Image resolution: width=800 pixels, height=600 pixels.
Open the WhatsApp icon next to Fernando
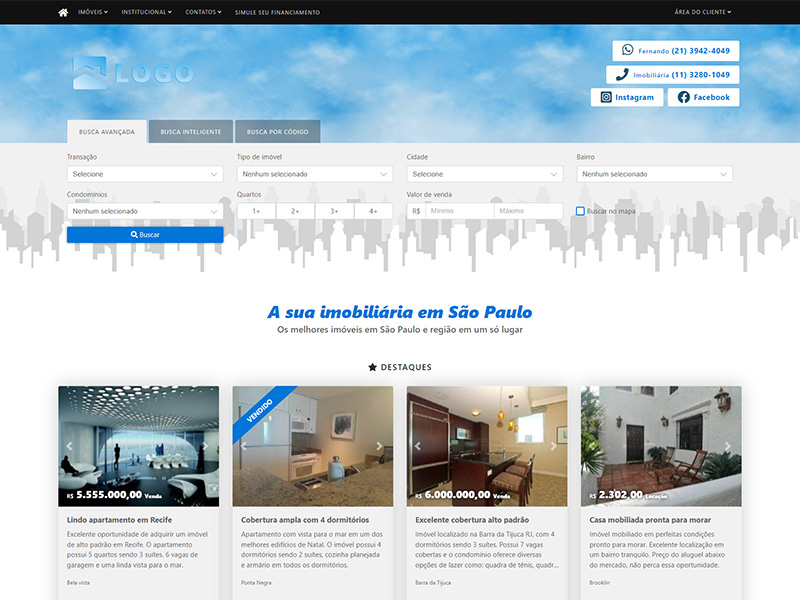pyautogui.click(x=628, y=50)
